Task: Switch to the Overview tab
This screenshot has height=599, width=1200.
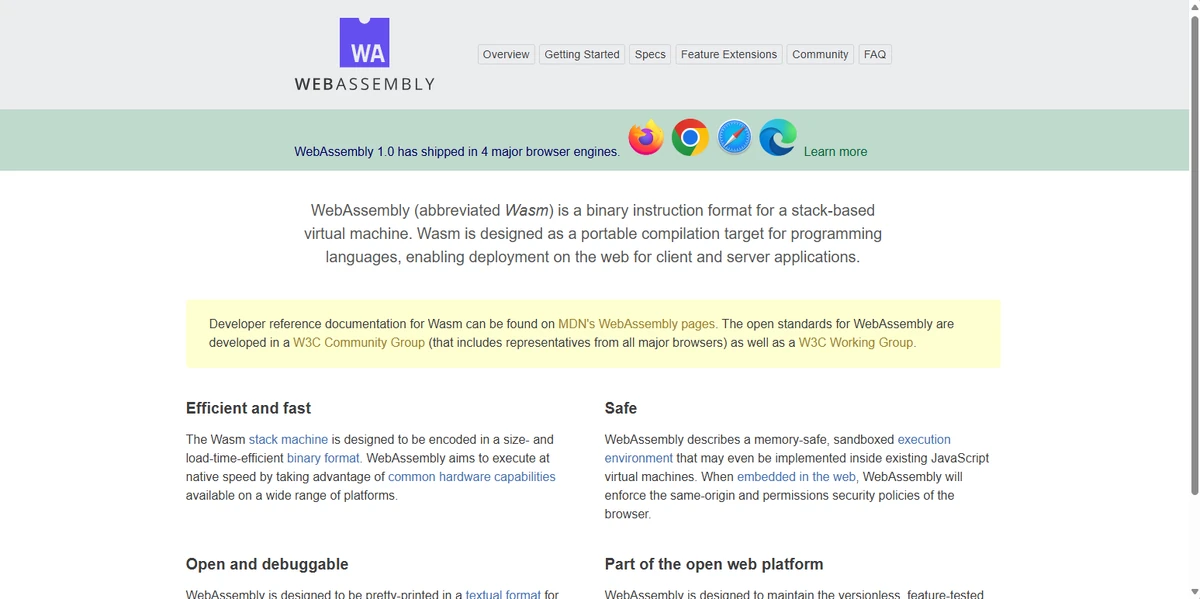Action: 505,54
